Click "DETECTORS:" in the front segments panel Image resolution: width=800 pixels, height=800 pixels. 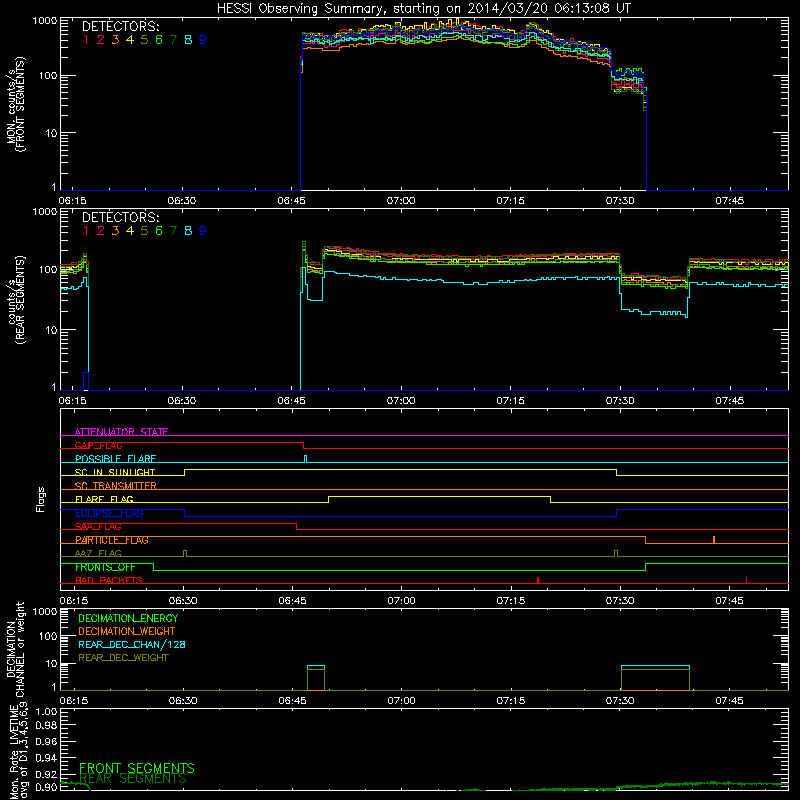coord(120,26)
